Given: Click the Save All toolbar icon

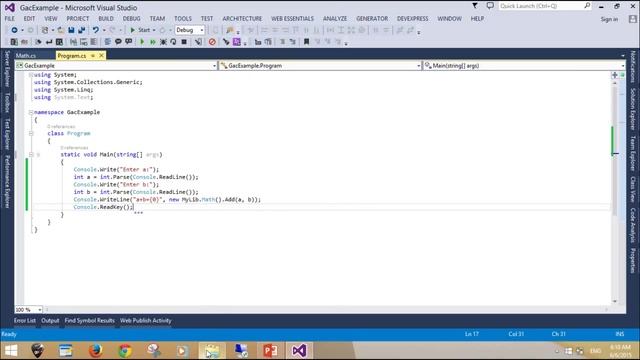Looking at the screenshot, I should click(82, 30).
